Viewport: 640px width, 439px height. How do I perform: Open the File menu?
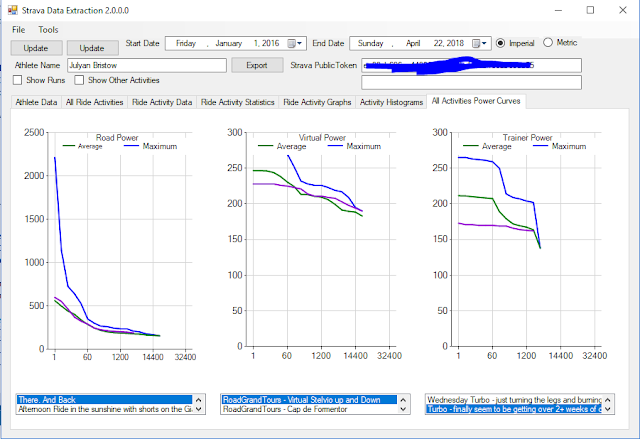pyautogui.click(x=18, y=30)
